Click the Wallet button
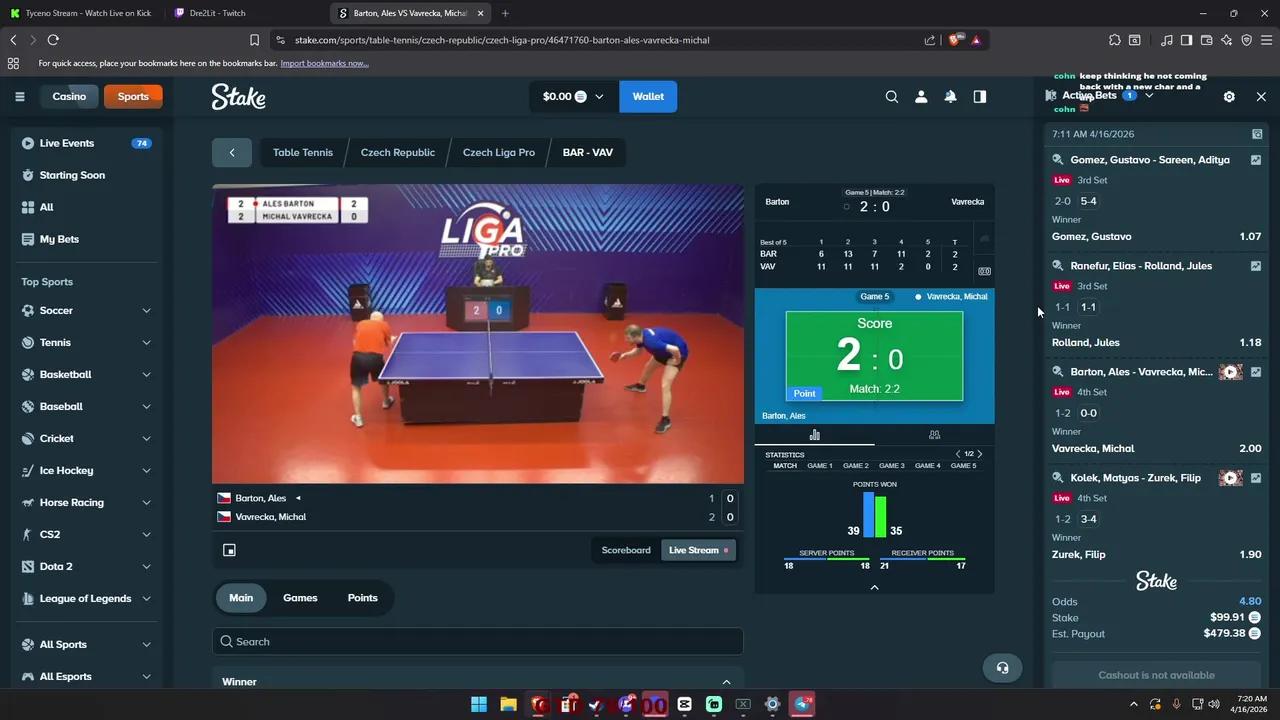 click(648, 96)
